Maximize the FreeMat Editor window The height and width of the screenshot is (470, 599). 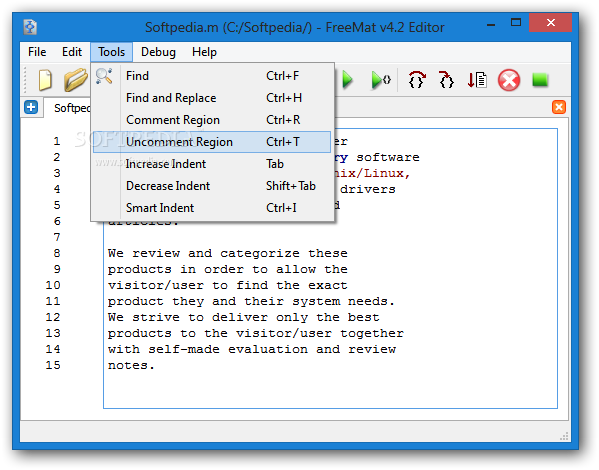[516, 23]
